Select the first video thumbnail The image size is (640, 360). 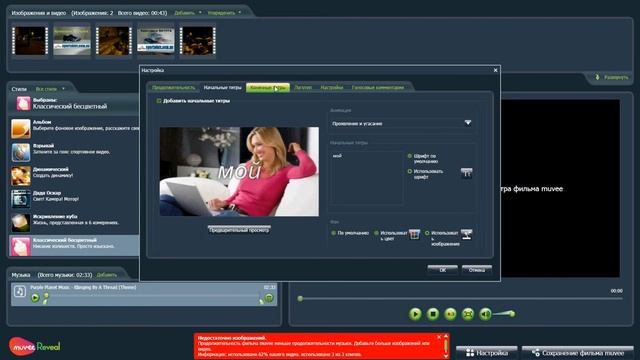pos(30,41)
